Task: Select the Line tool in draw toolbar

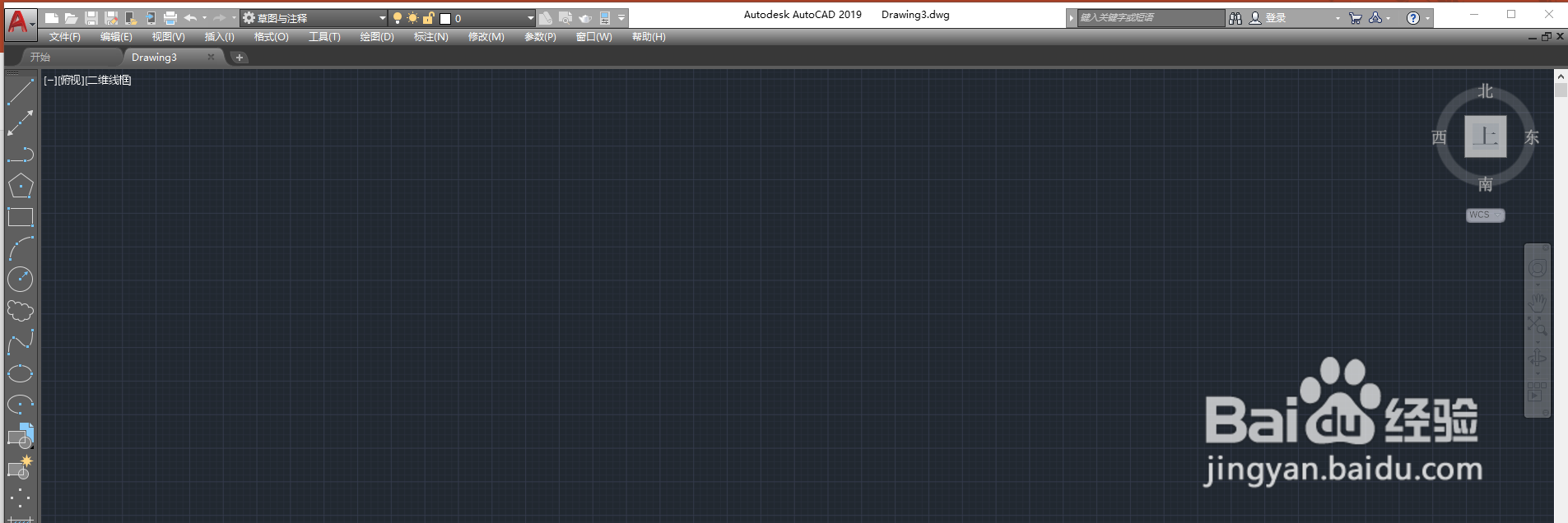Action: pos(21,92)
